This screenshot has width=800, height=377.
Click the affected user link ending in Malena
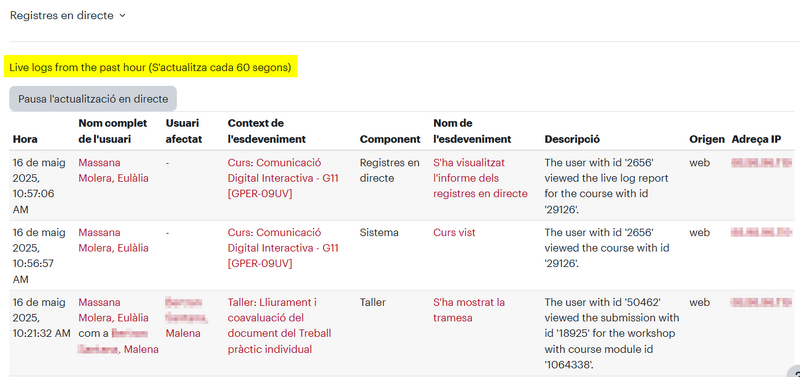click(187, 318)
